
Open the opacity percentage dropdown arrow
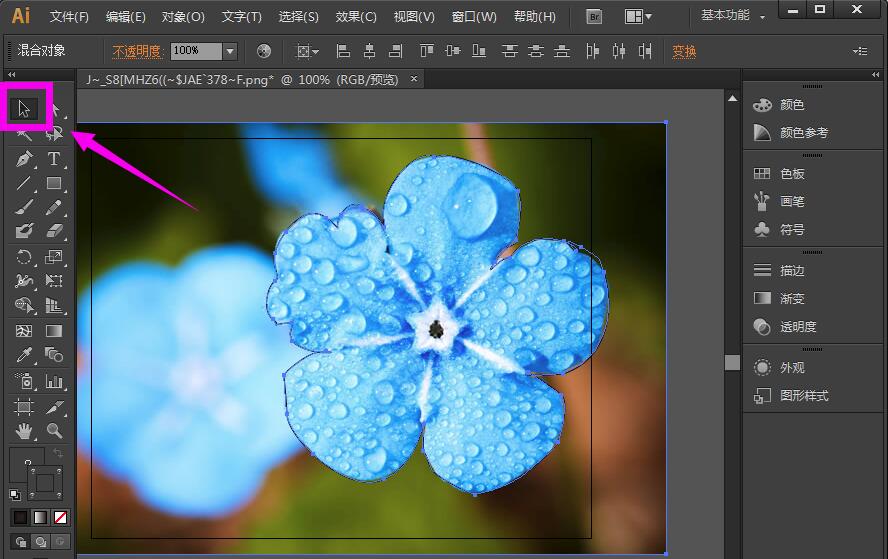[x=229, y=51]
